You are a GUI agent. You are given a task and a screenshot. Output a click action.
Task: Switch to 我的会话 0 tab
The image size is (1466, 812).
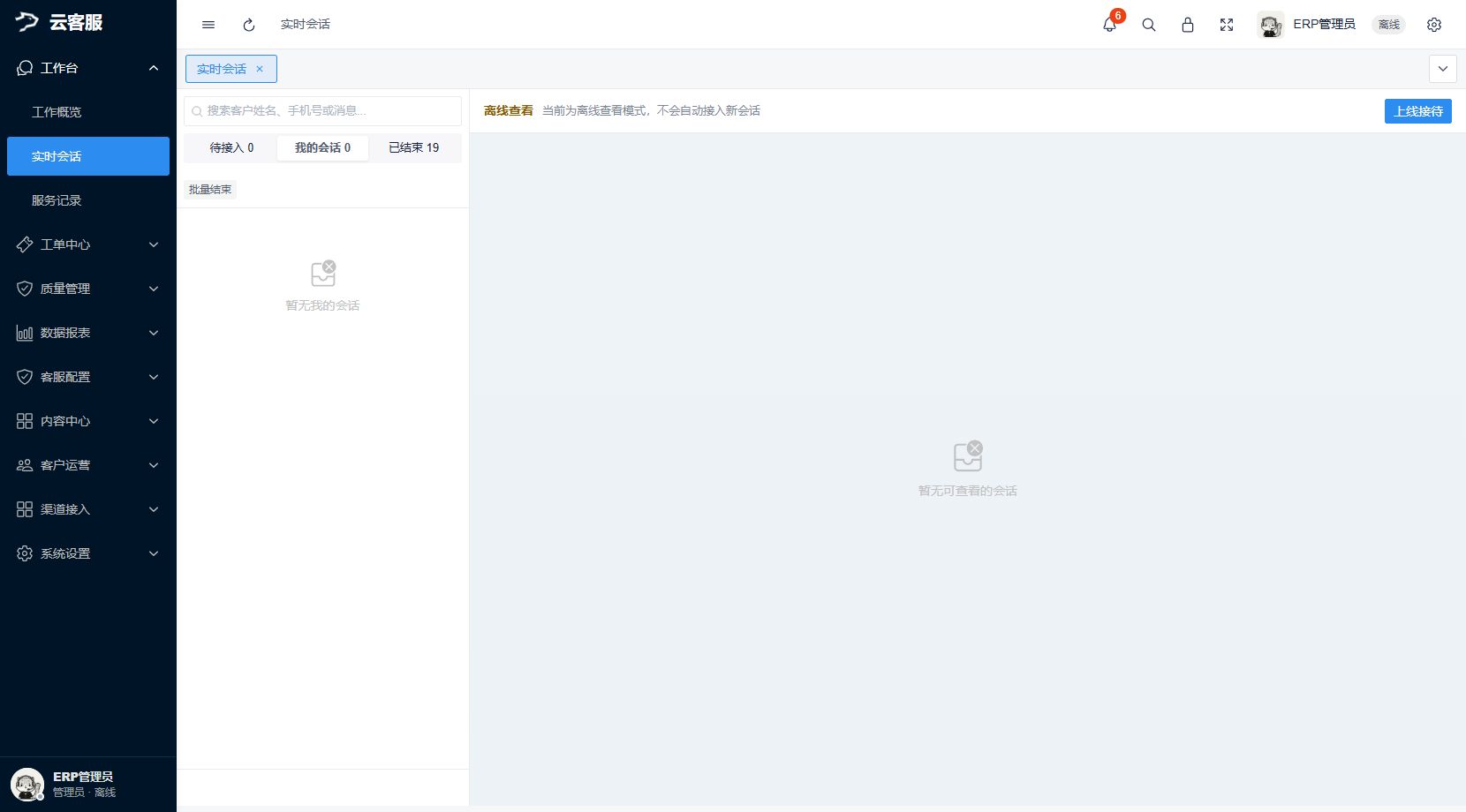click(322, 147)
